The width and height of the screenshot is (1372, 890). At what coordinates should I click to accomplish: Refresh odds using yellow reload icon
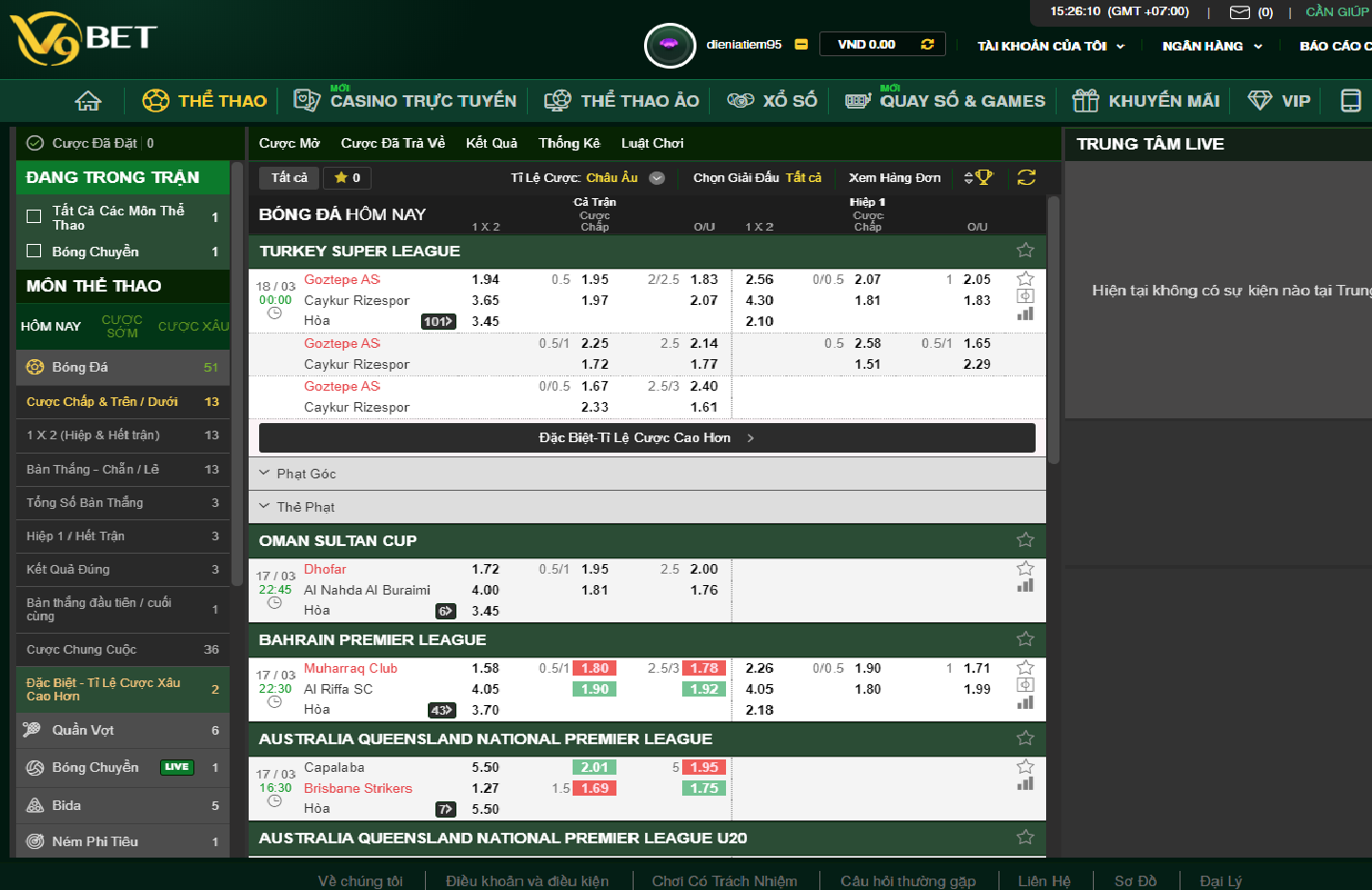(x=1026, y=177)
